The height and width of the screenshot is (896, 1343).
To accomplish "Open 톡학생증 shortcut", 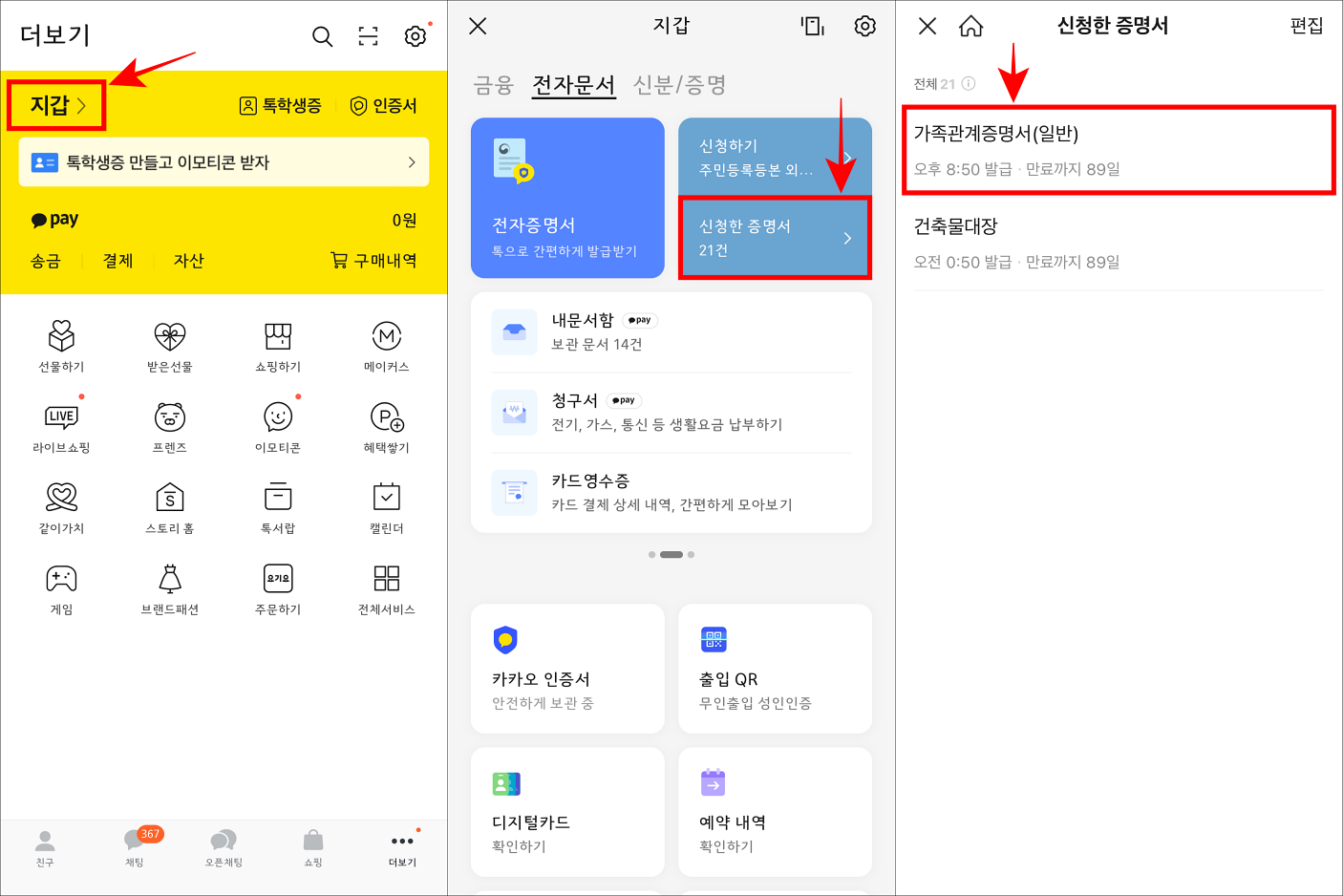I will (x=280, y=105).
